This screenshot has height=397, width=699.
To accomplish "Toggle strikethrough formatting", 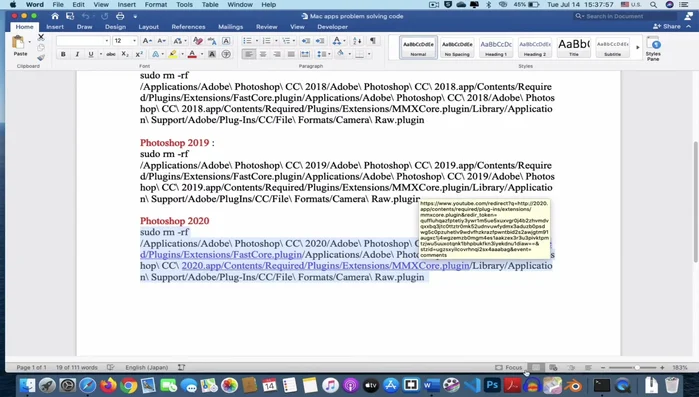I will tap(111, 54).
